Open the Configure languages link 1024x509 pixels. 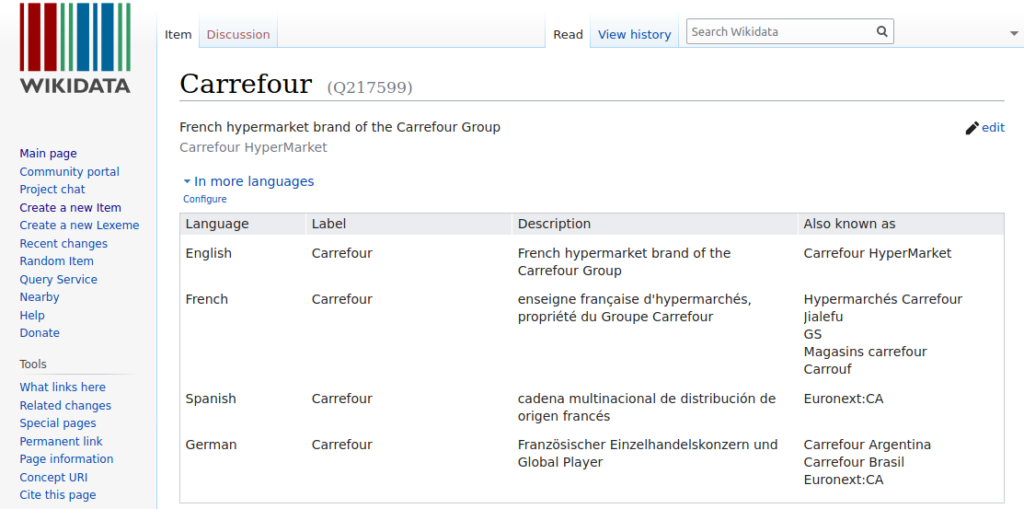(x=205, y=199)
